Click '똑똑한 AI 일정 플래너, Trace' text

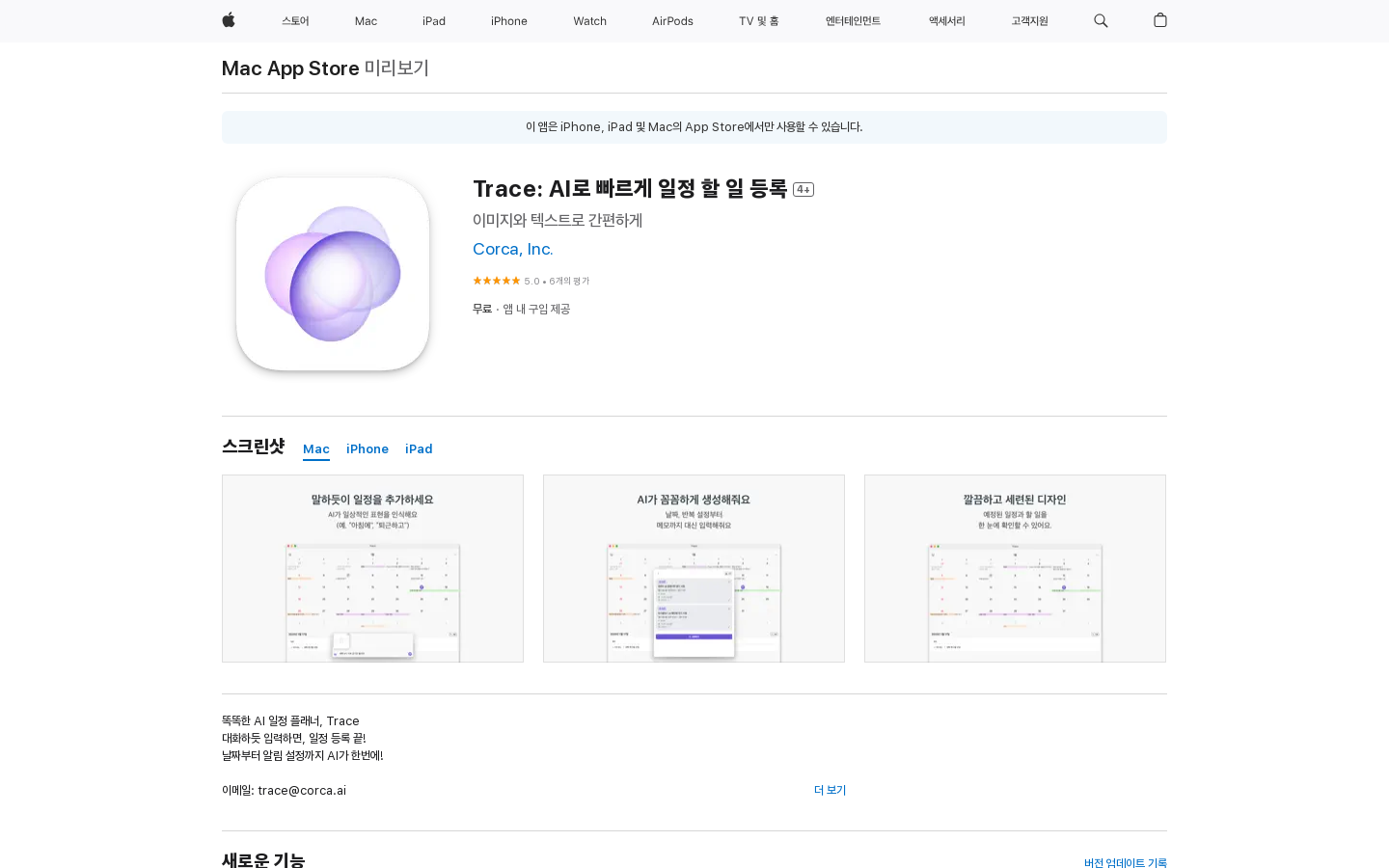[290, 721]
